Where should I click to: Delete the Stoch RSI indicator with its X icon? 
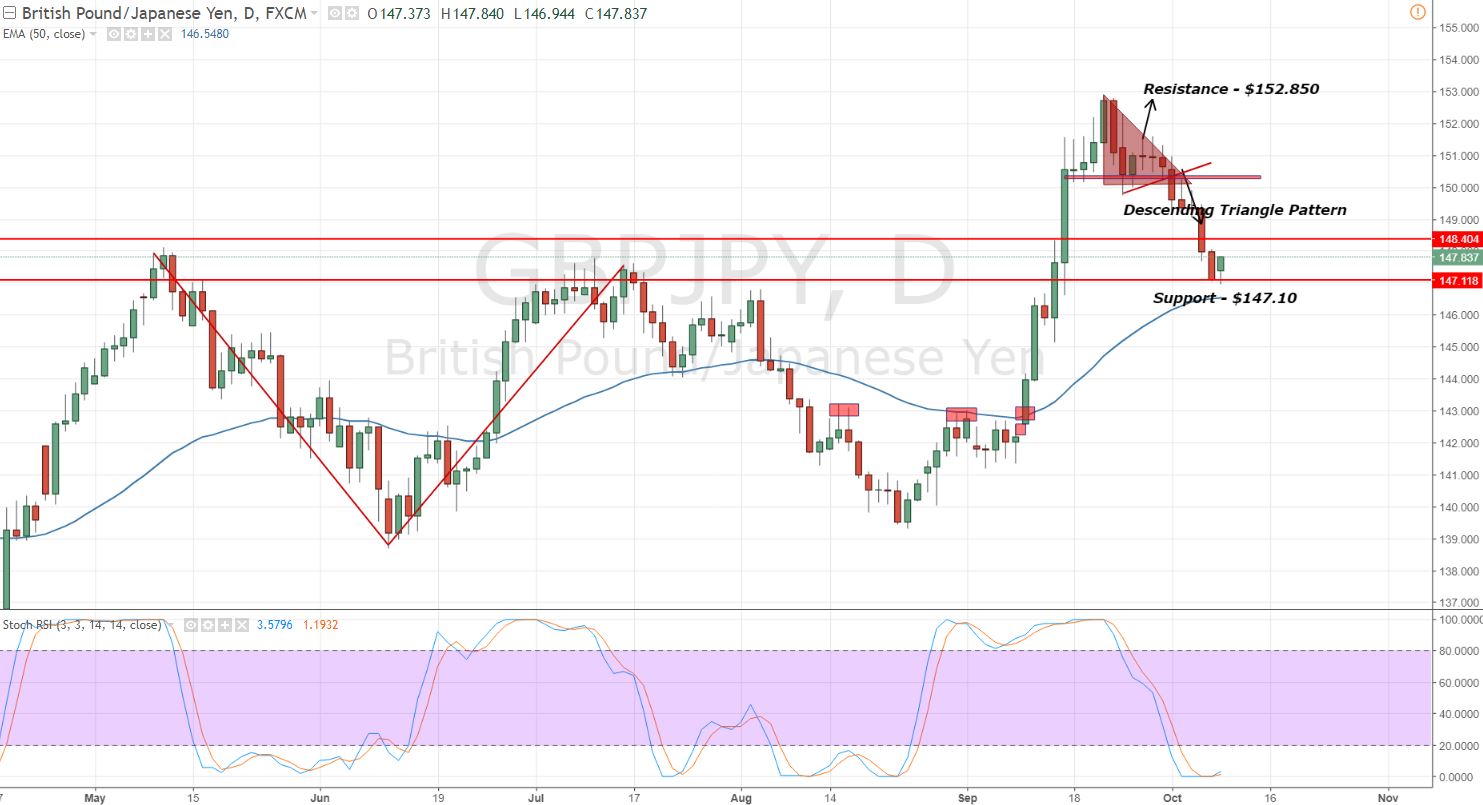[x=242, y=624]
